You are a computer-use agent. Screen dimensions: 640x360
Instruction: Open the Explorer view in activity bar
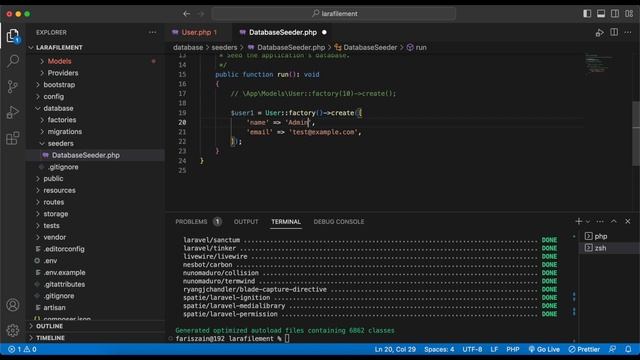(13, 36)
